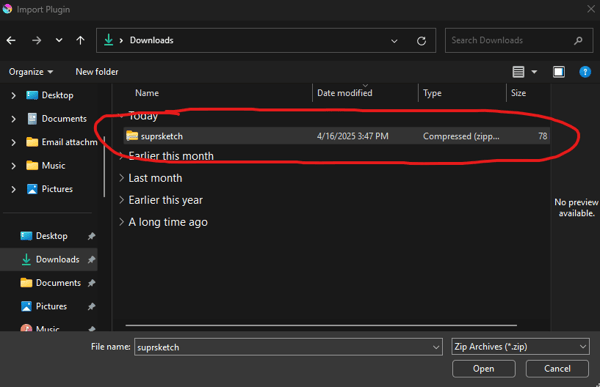Toggle the preview pane icon
The width and height of the screenshot is (600, 387).
tap(559, 72)
